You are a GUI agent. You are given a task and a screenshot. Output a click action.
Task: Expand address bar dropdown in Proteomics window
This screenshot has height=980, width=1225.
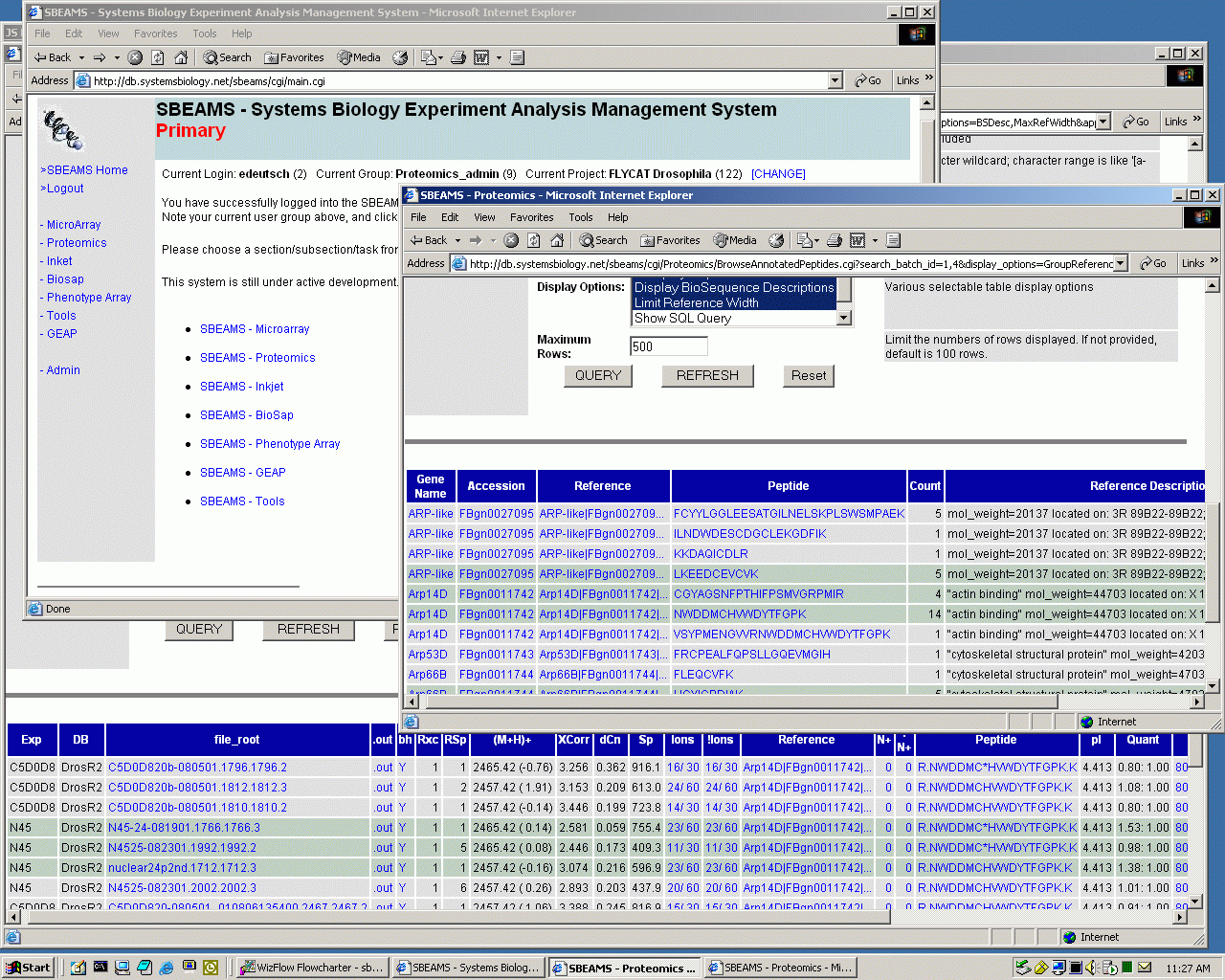pyautogui.click(x=1121, y=263)
